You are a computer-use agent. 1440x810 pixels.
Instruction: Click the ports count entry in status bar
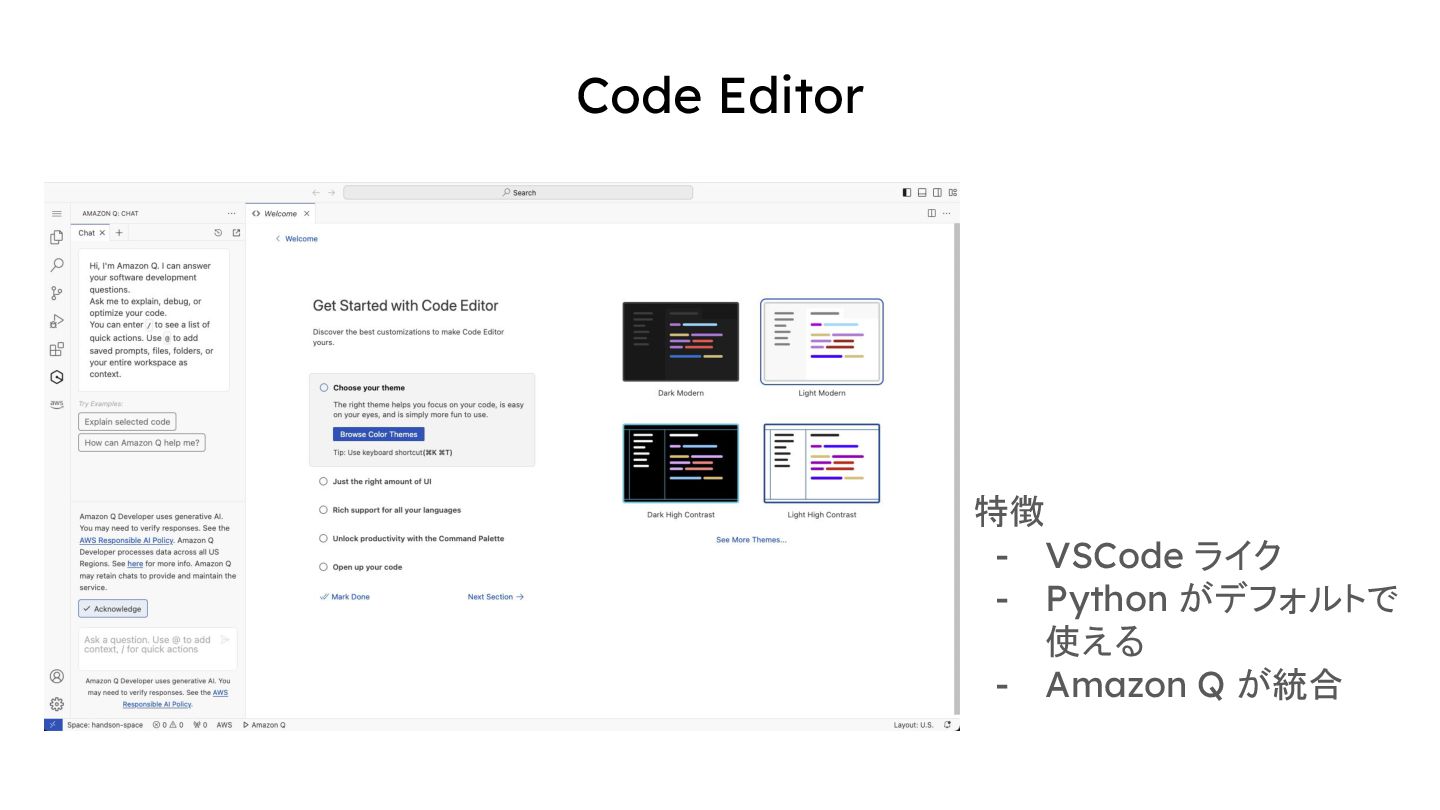[x=200, y=725]
